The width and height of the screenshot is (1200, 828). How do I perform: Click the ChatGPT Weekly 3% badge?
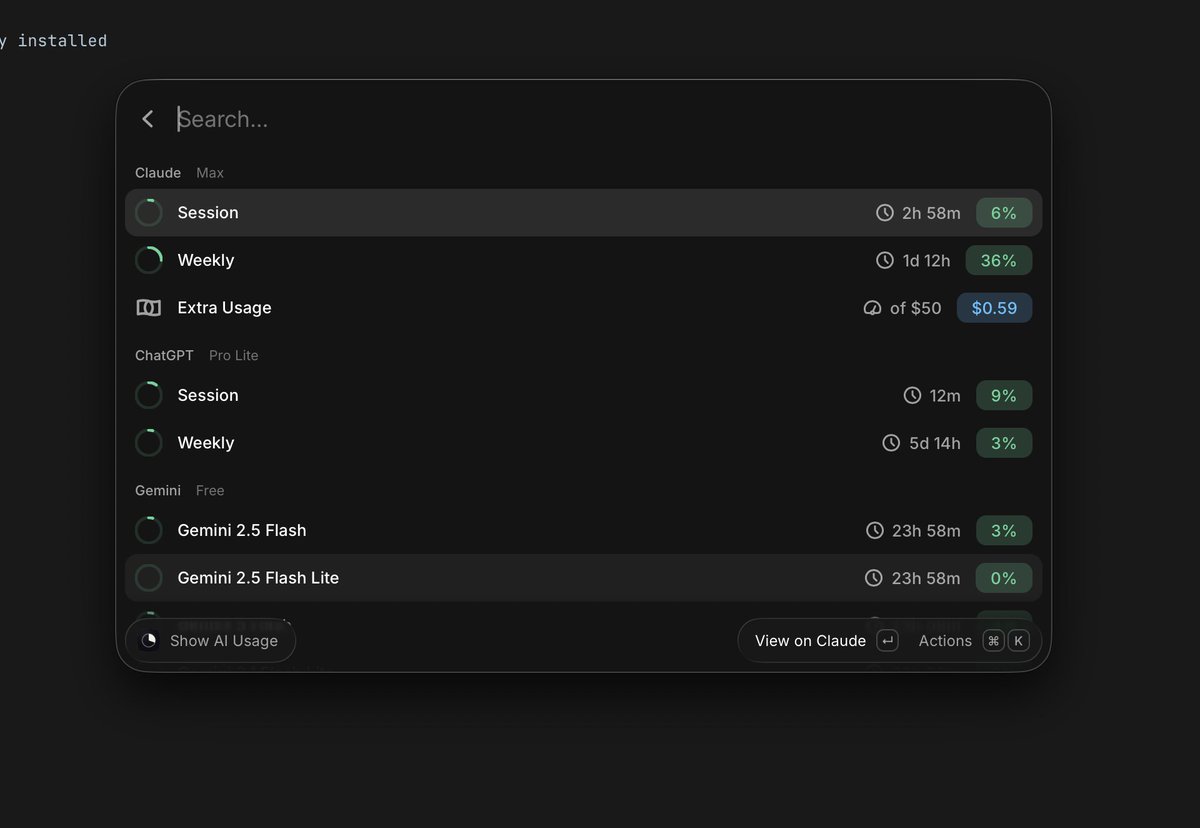pyautogui.click(x=1004, y=443)
